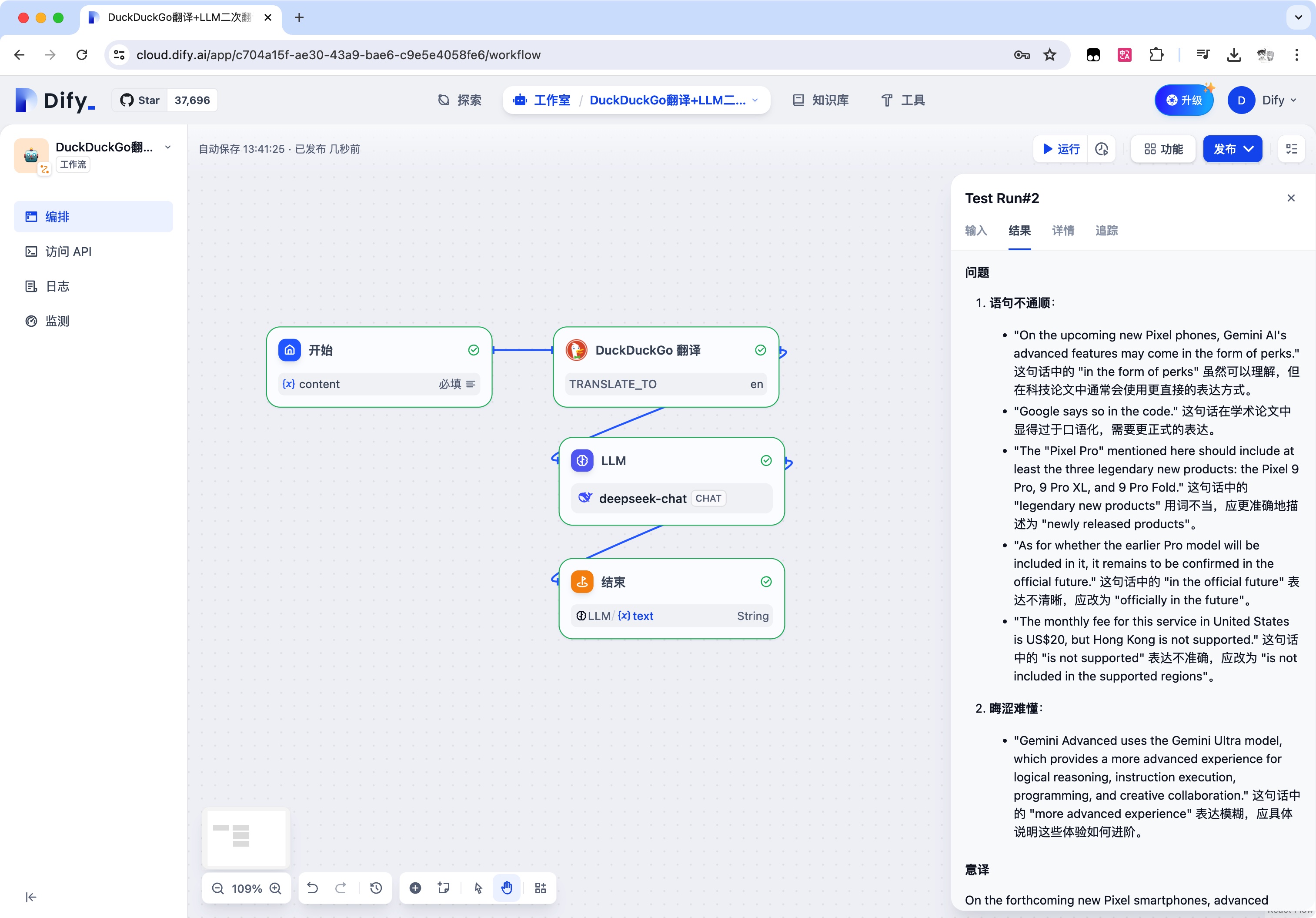
Task: Collapse the left sidebar
Action: [x=31, y=897]
